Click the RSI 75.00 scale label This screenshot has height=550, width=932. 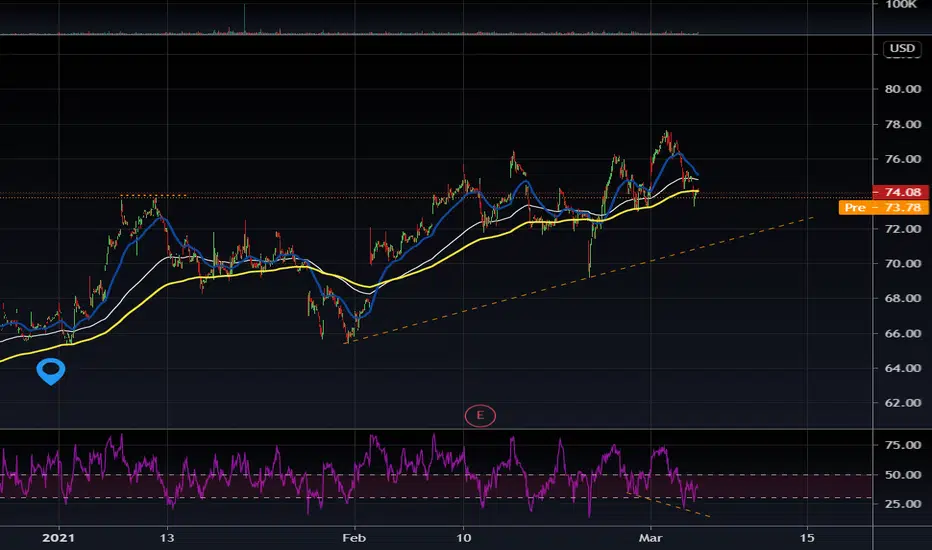coord(903,445)
